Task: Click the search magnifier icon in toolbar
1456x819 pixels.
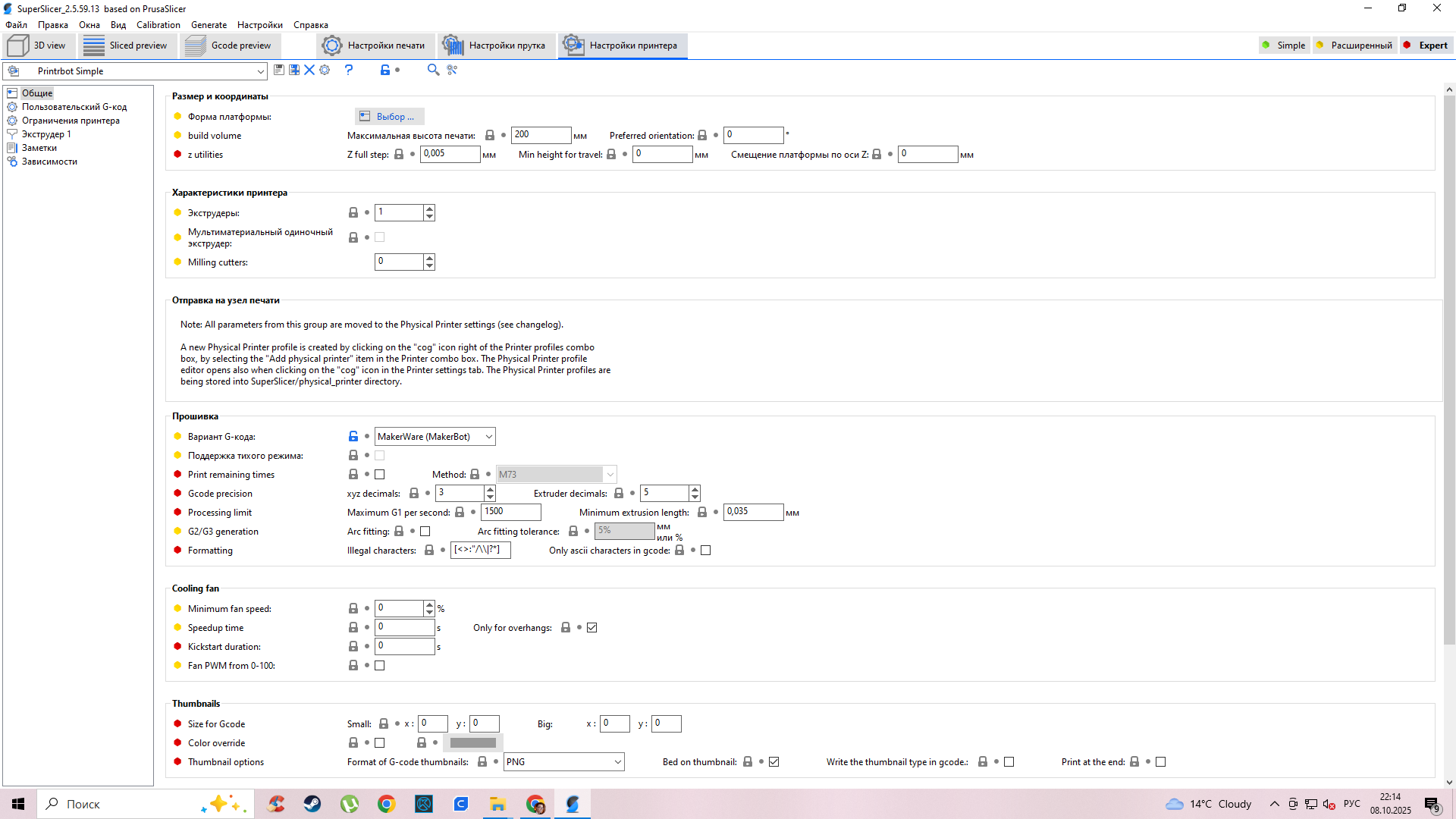Action: [433, 70]
